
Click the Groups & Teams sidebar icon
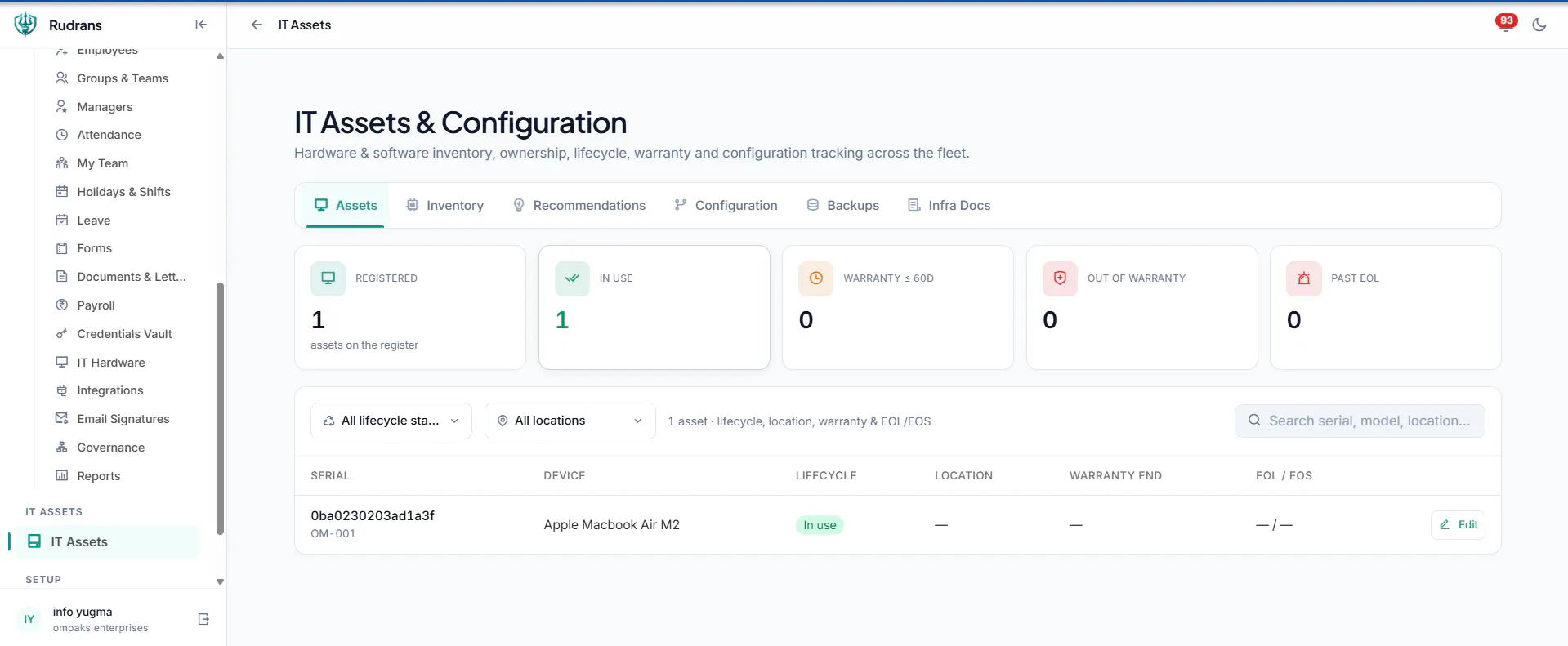coord(61,78)
